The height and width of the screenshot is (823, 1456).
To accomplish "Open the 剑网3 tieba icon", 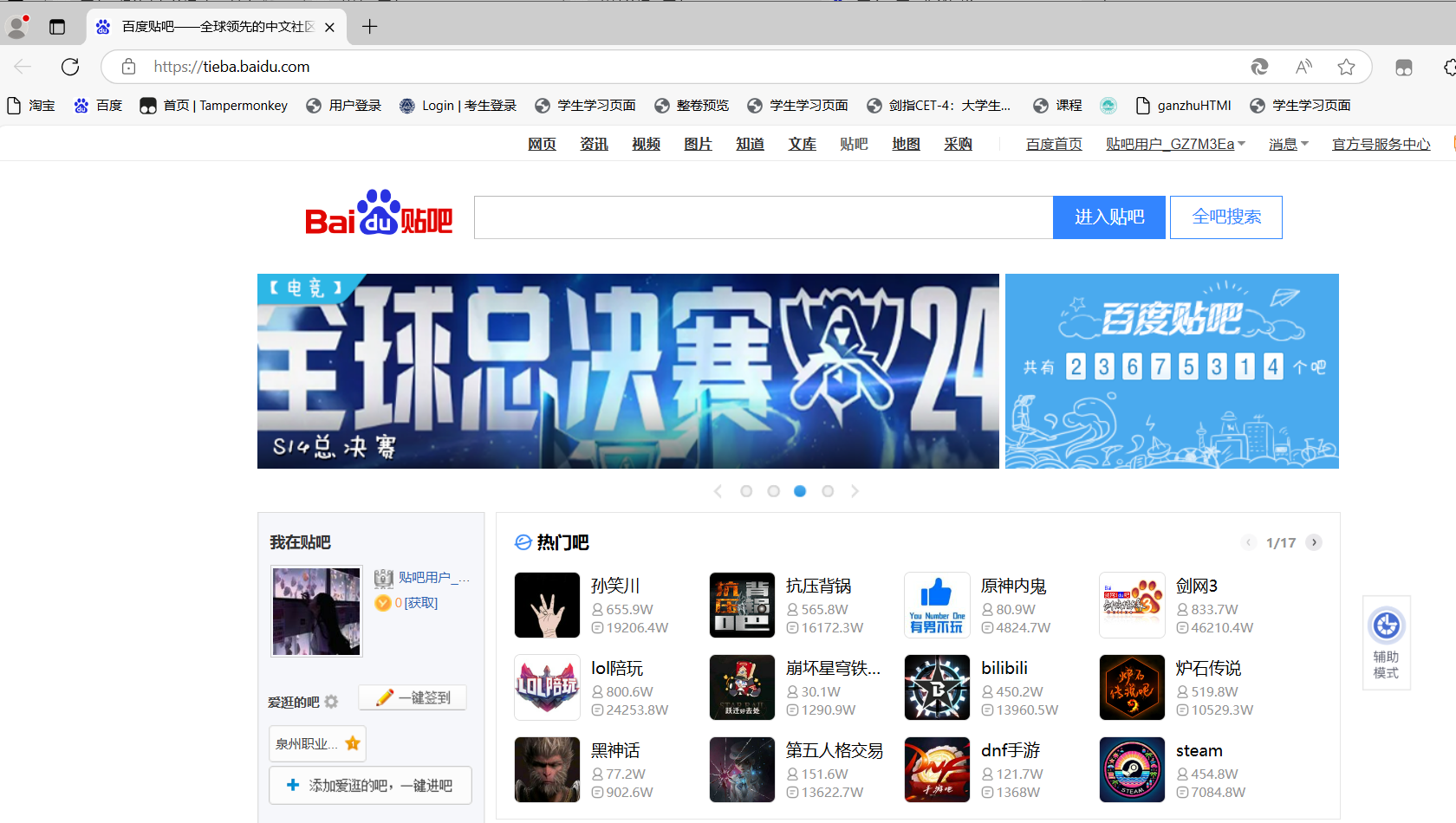I will pos(1132,605).
